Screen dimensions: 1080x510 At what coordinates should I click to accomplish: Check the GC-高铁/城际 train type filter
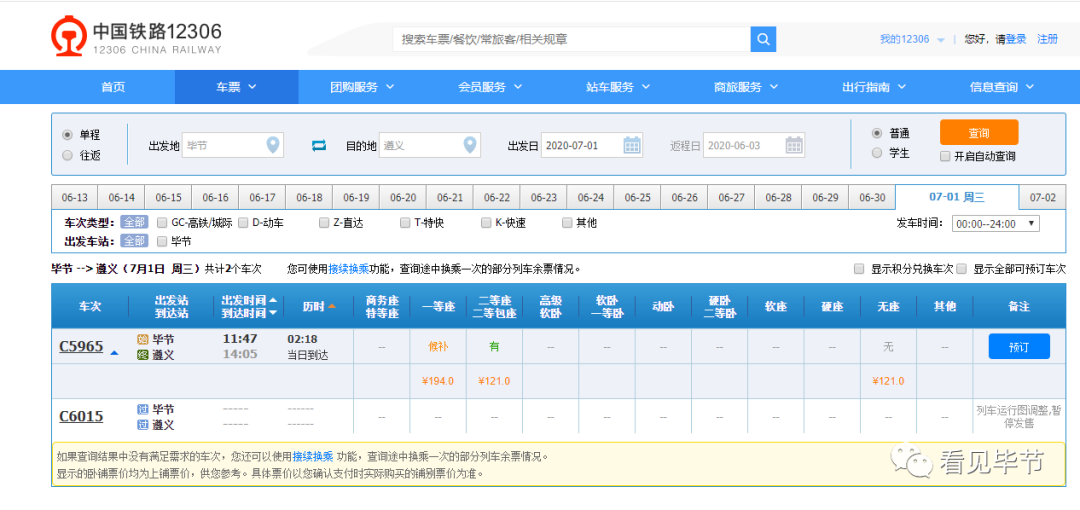(163, 223)
